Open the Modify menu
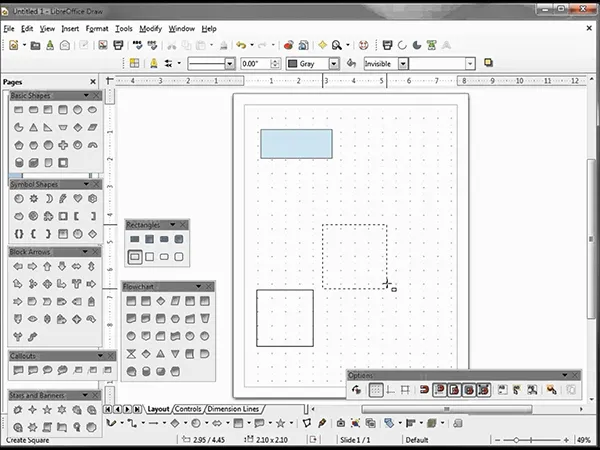The image size is (600, 450). click(151, 29)
